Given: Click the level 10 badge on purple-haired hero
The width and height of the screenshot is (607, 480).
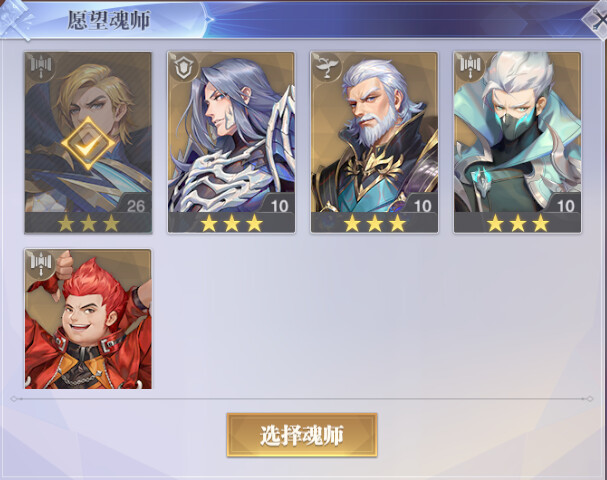Looking at the screenshot, I should click(278, 204).
